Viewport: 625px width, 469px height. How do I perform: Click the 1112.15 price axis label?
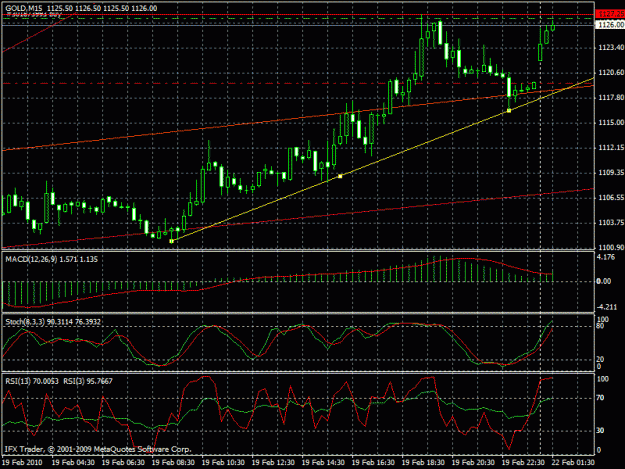tap(611, 147)
